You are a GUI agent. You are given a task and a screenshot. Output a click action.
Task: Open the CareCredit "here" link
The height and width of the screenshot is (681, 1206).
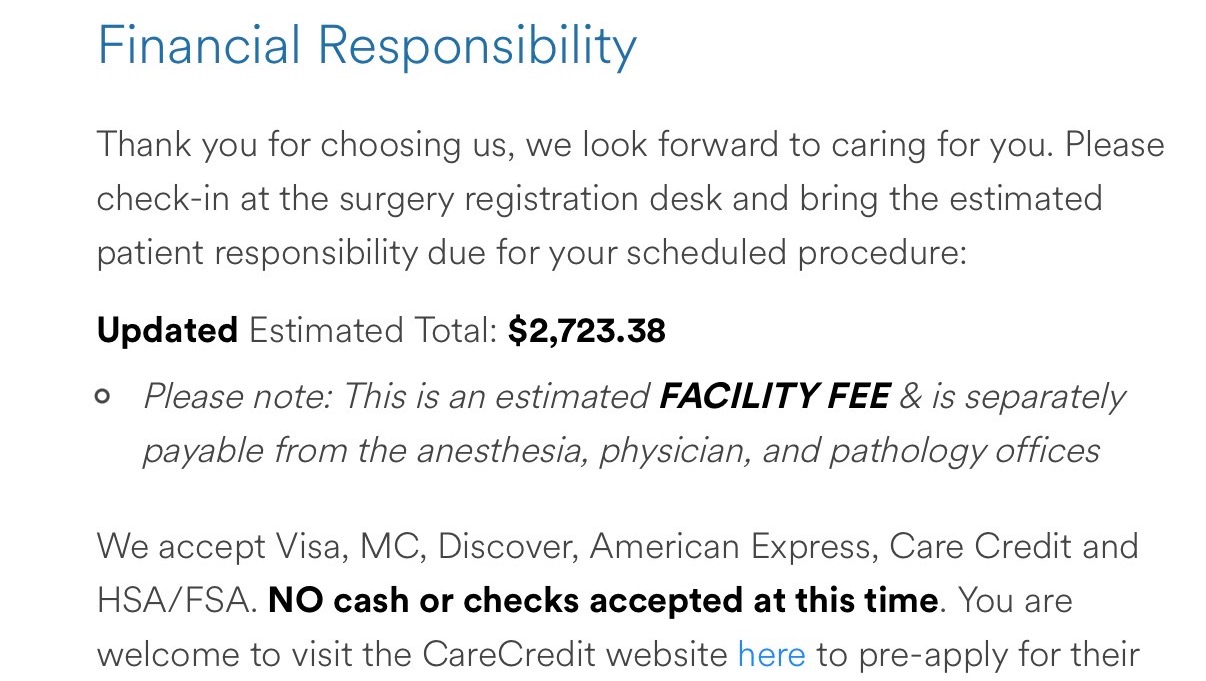tap(771, 655)
